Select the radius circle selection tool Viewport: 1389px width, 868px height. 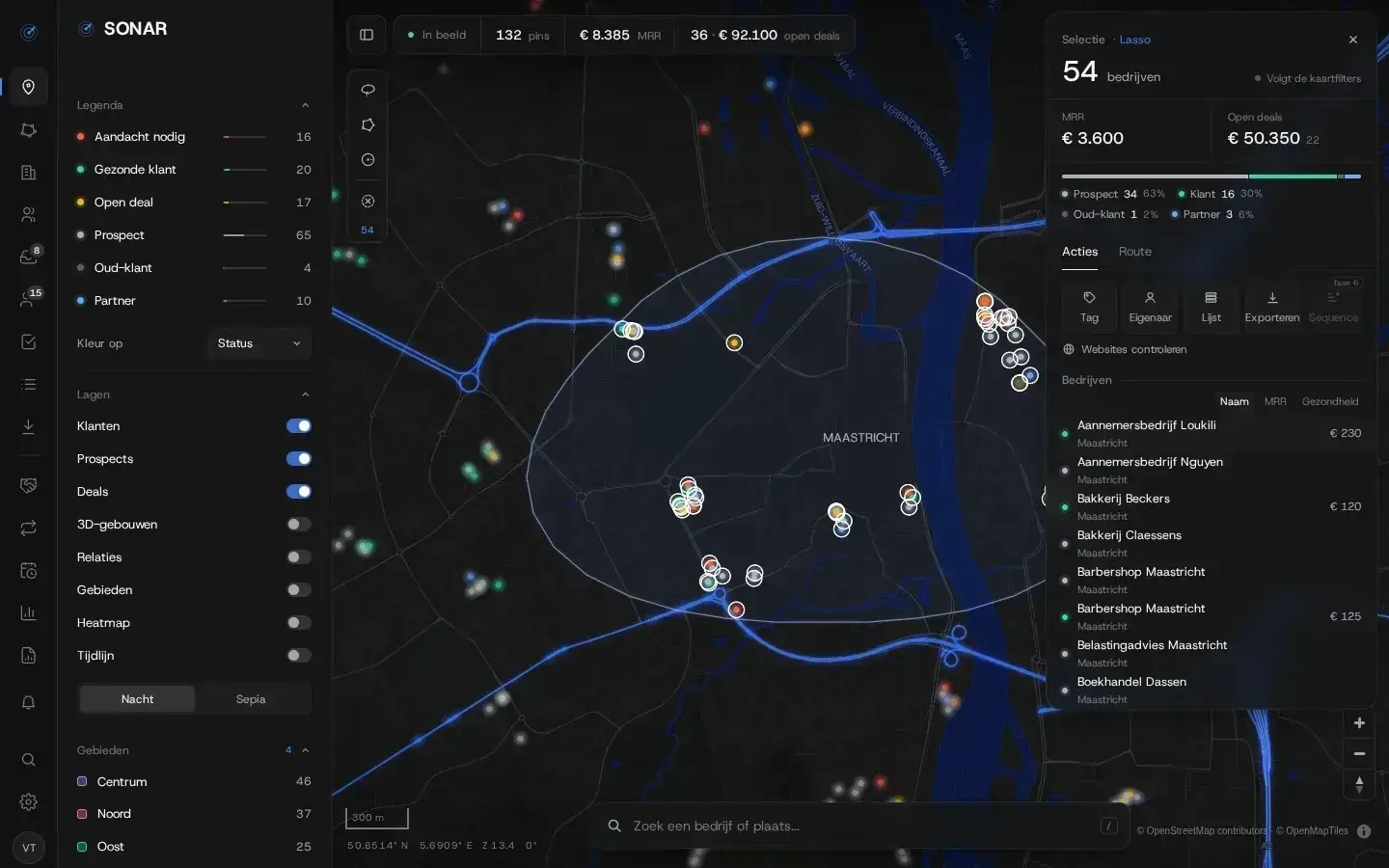point(368,160)
